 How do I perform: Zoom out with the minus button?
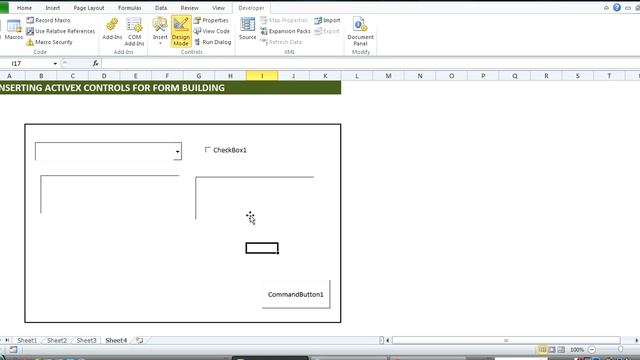point(592,350)
